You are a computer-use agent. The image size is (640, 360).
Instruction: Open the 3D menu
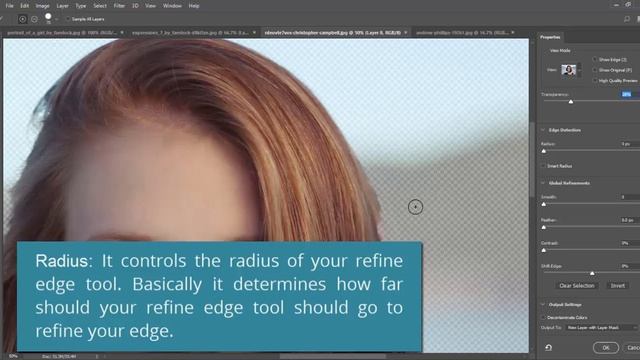click(135, 6)
